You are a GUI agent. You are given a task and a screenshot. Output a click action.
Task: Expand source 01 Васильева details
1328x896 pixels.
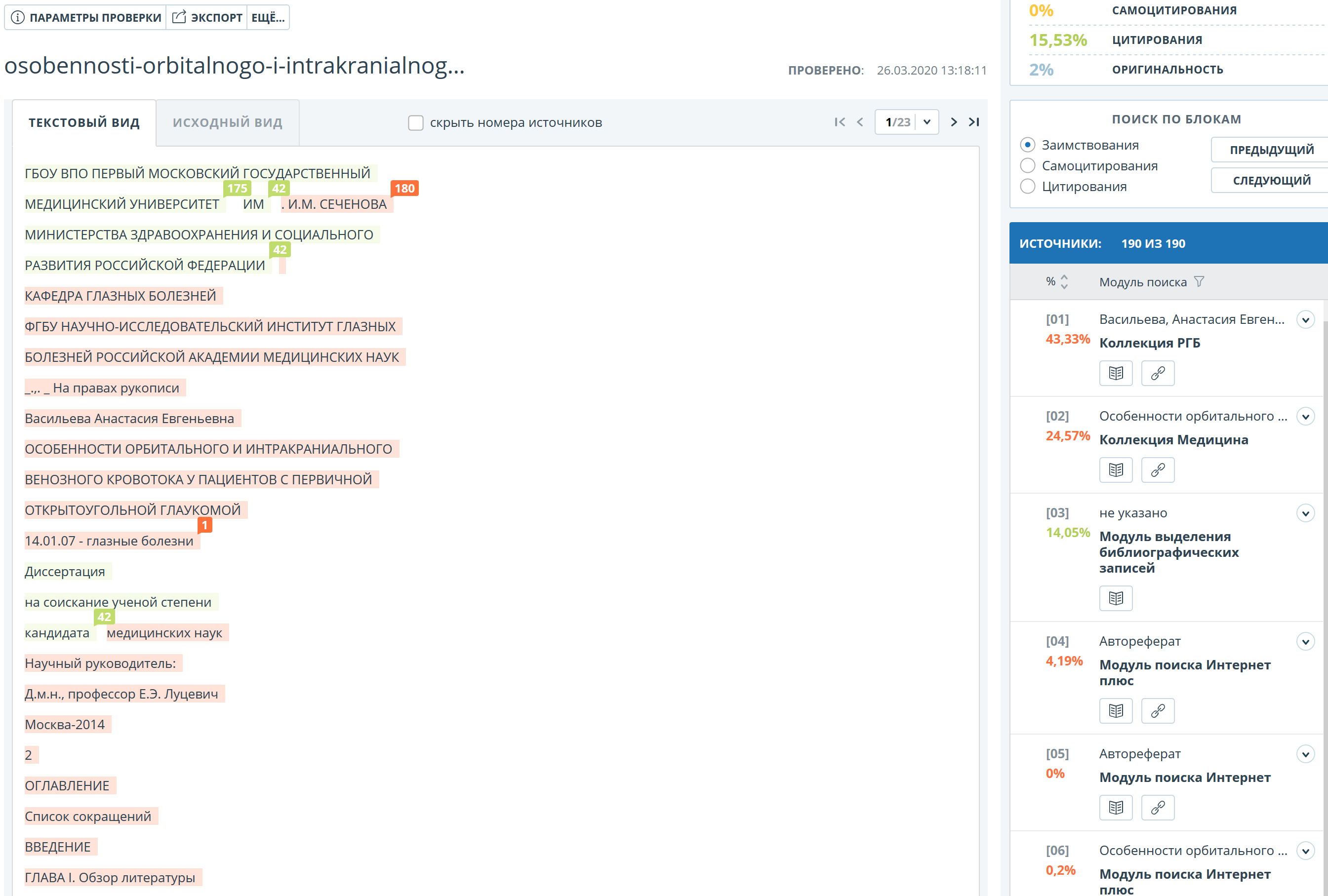(x=1305, y=320)
